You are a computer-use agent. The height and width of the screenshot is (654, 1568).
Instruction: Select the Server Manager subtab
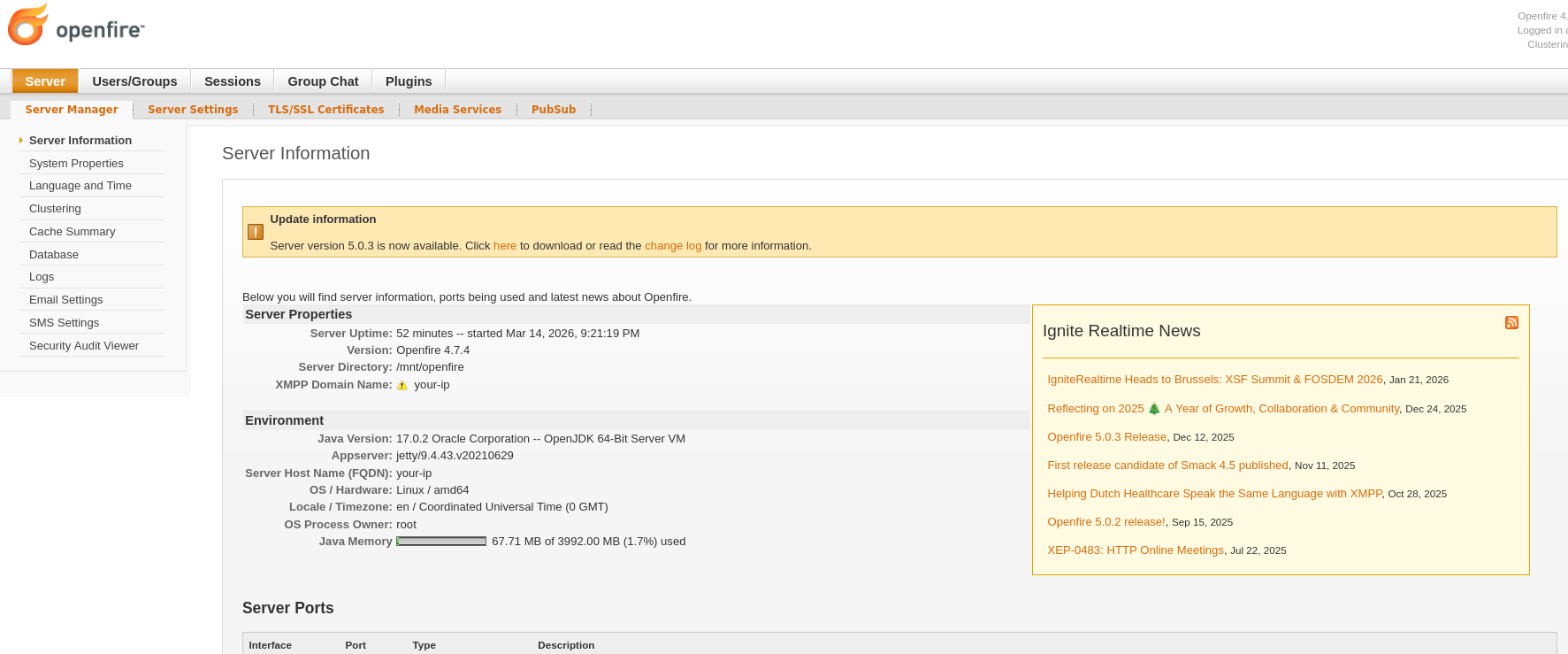[72, 110]
